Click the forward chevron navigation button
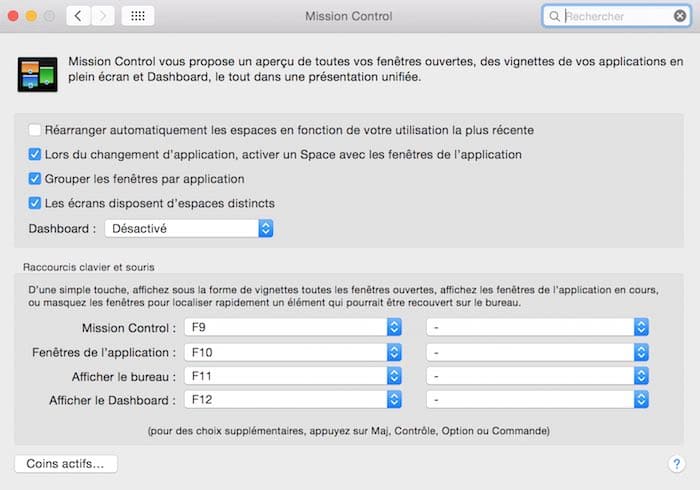 point(103,16)
